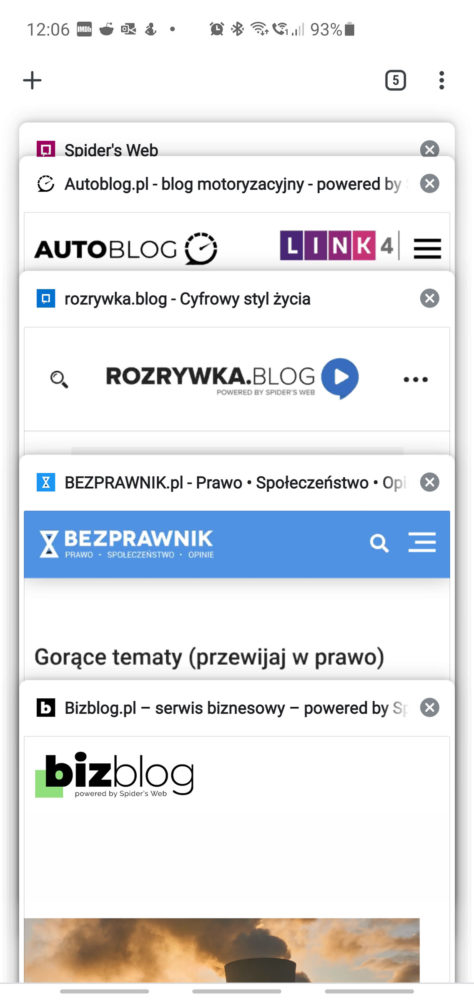Click the Bezprawnik search icon

pos(379,543)
